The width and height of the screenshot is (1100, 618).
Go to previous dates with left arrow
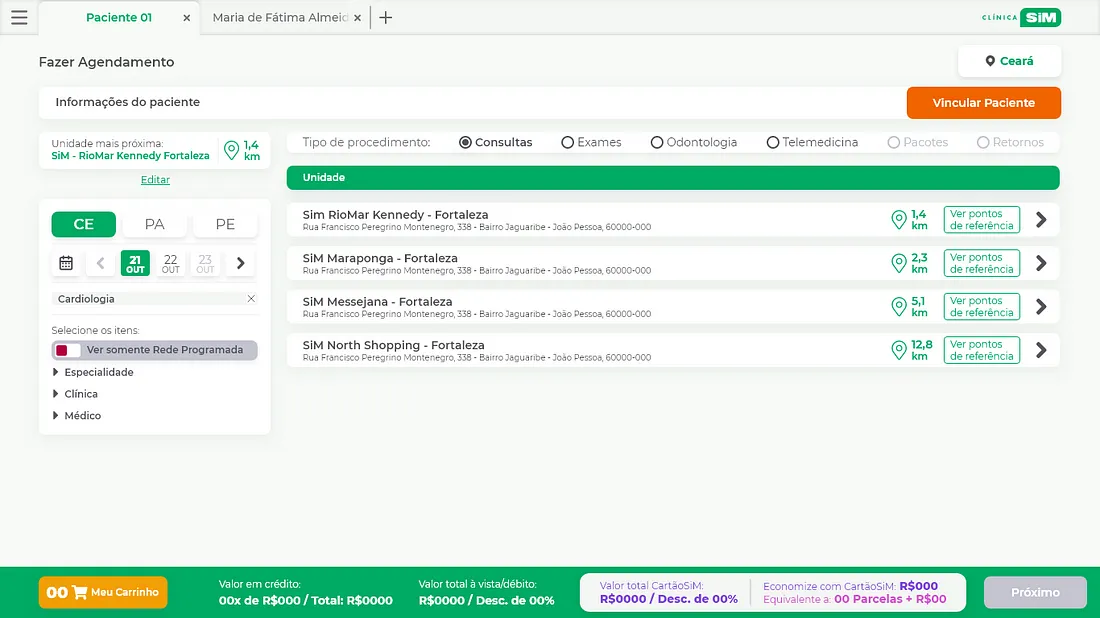pyautogui.click(x=101, y=263)
